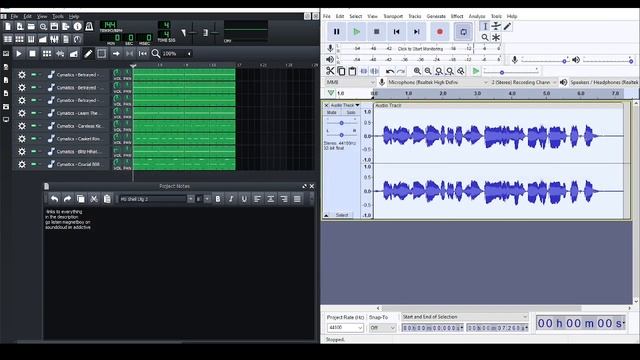The image size is (640, 360).
Task: Toggle italic in Project Notes
Action: coord(231,199)
